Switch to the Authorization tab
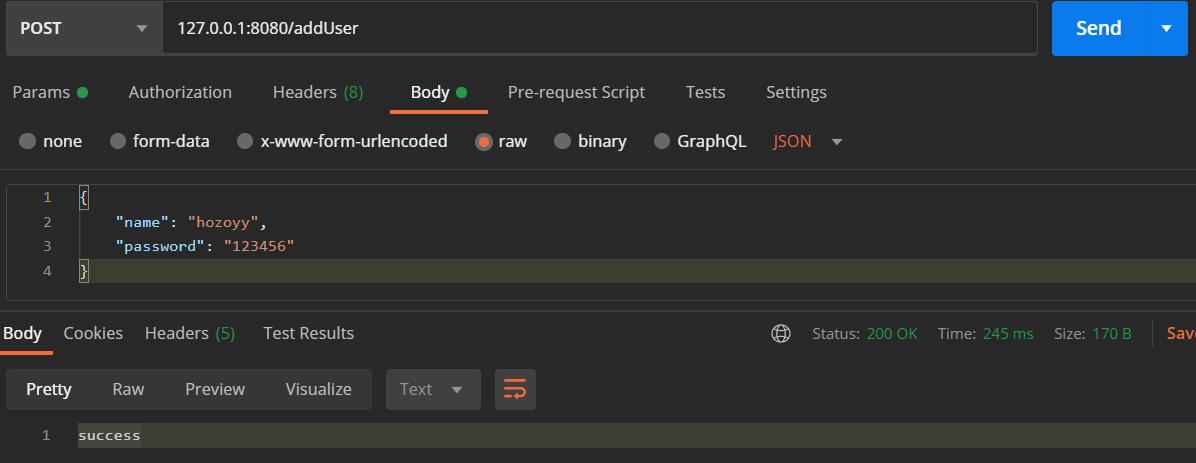The image size is (1196, 463). (x=180, y=92)
